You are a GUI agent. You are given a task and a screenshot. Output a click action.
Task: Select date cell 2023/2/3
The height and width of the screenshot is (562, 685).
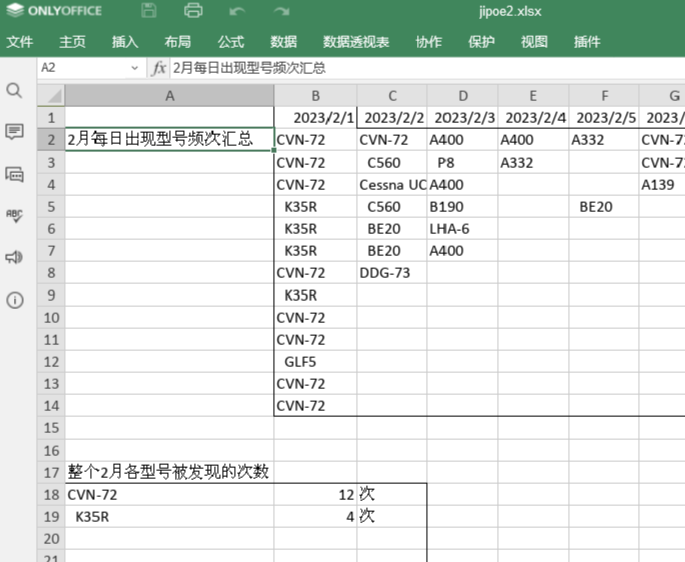463,118
